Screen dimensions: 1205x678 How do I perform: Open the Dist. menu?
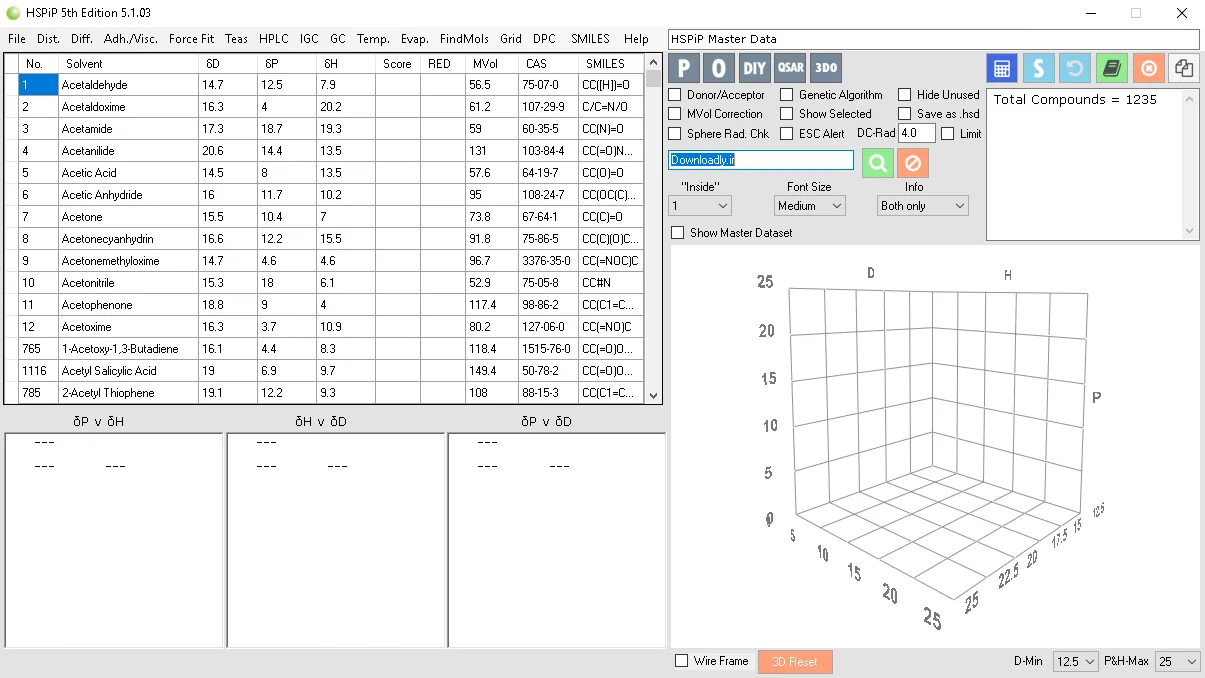point(48,39)
